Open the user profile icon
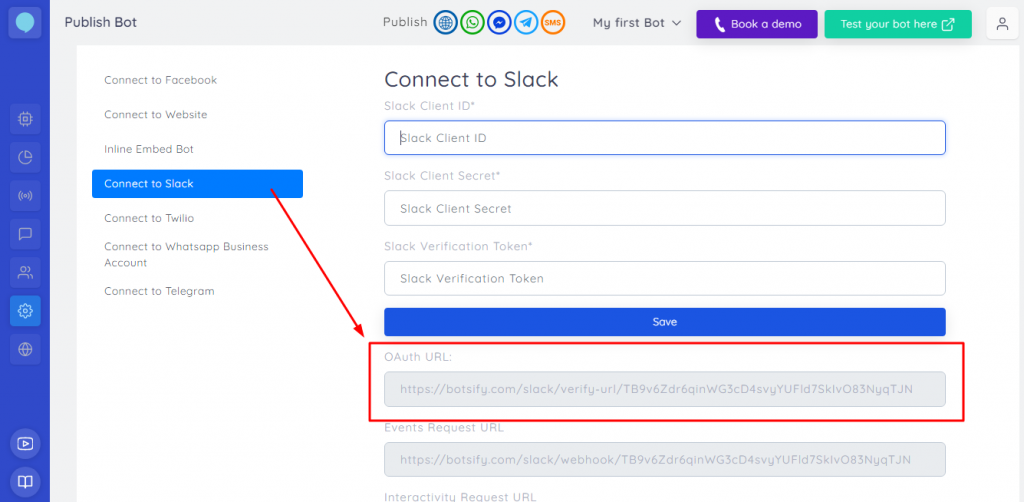1024x502 pixels. pos(1002,24)
